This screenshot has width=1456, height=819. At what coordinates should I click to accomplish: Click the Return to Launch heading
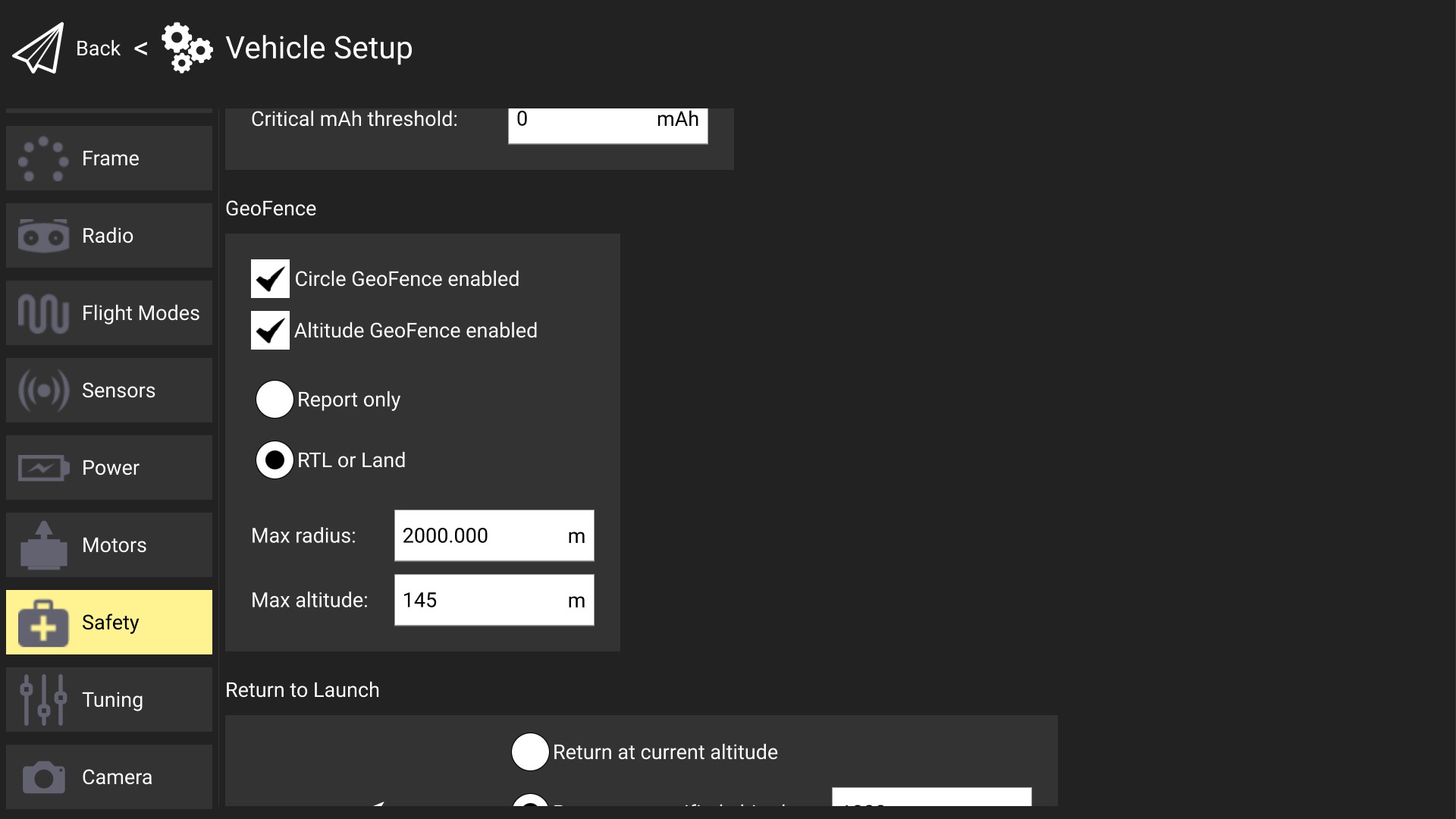pyautogui.click(x=303, y=690)
